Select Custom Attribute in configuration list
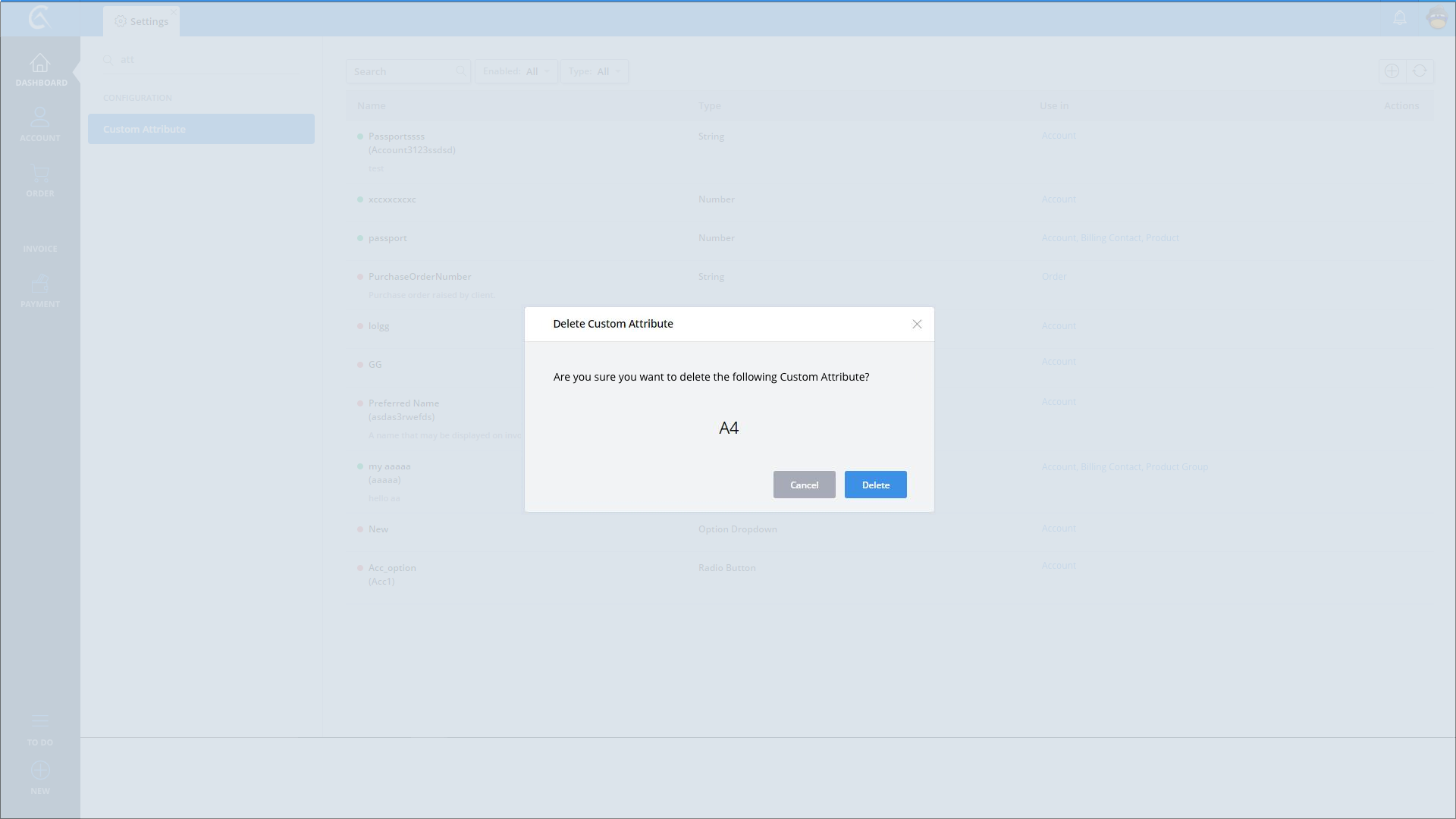Image resolution: width=1456 pixels, height=819 pixels. coord(201,129)
